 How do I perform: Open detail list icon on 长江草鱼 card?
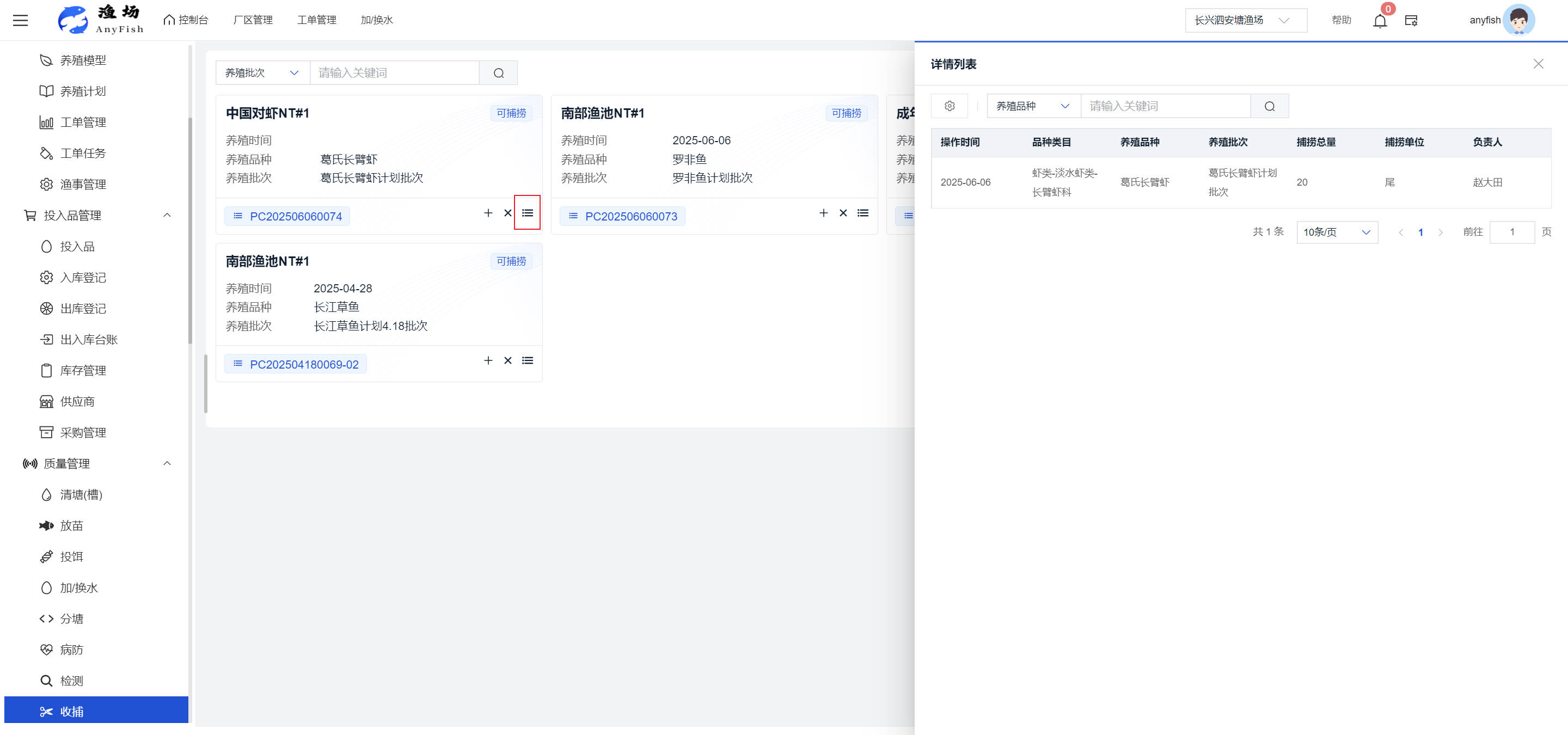(527, 361)
